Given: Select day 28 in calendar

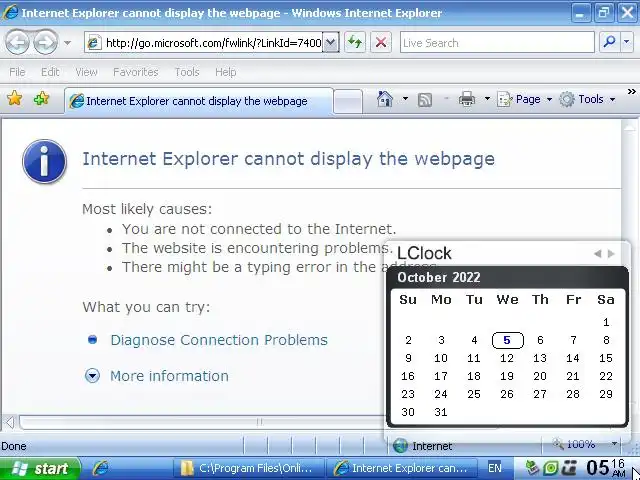Looking at the screenshot, I should coord(573,394).
